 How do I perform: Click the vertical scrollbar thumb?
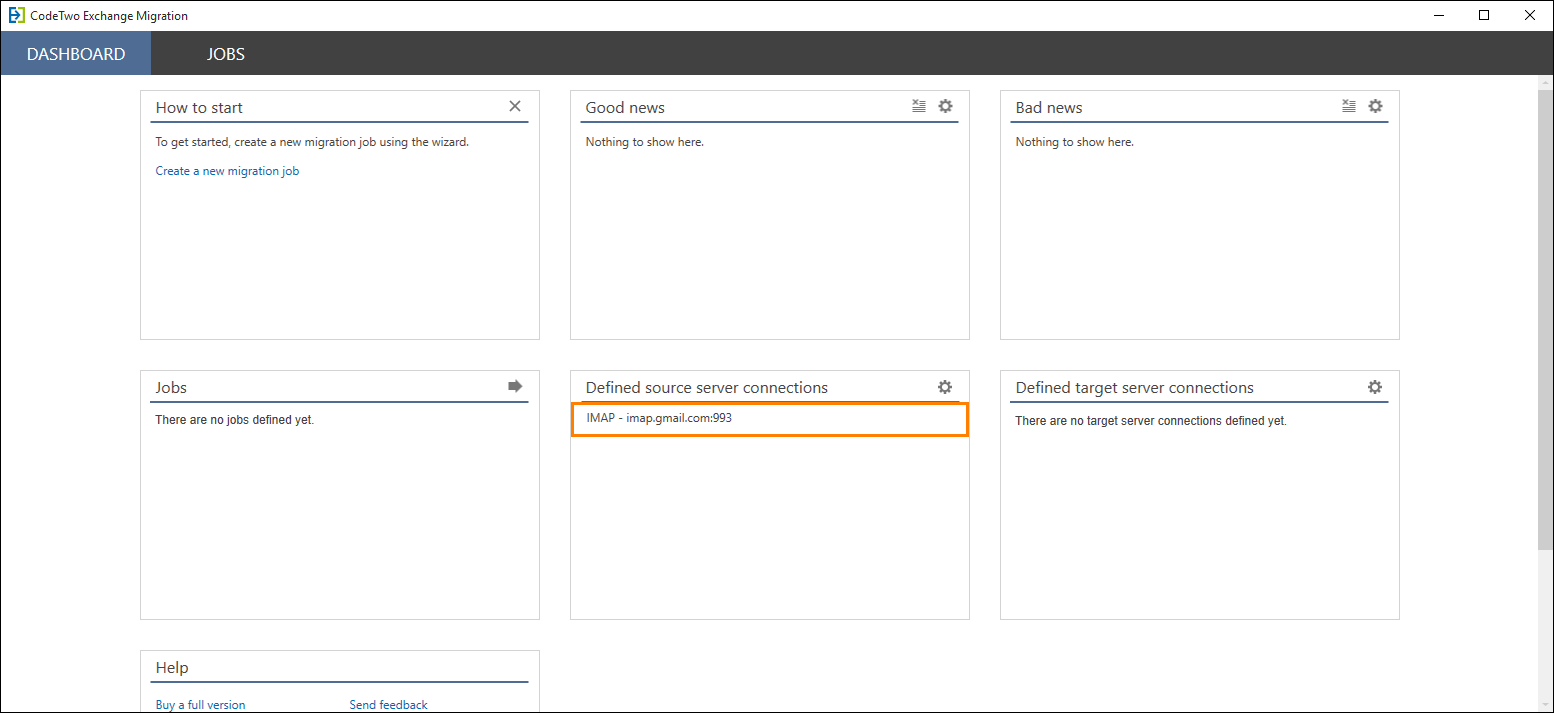(1545, 320)
